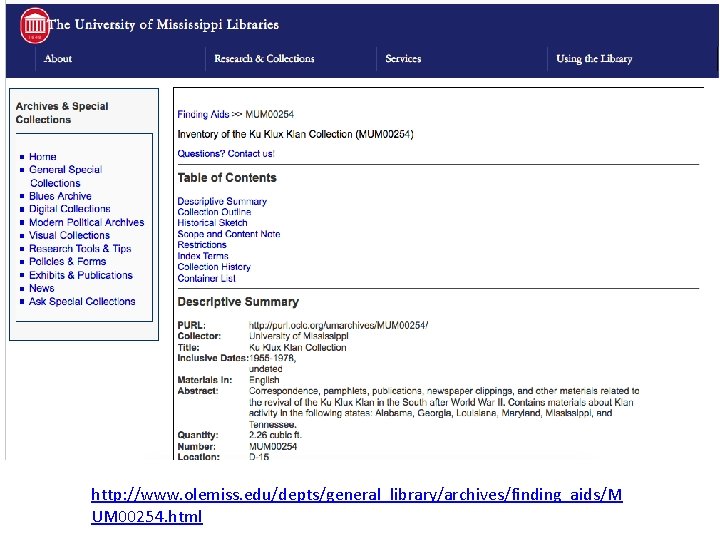Jump to Descriptive Summary in contents
The width and height of the screenshot is (720, 540).
click(222, 201)
